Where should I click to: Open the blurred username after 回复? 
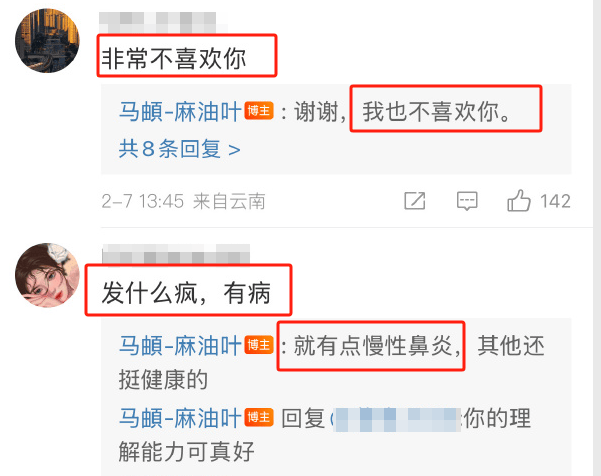click(x=396, y=420)
